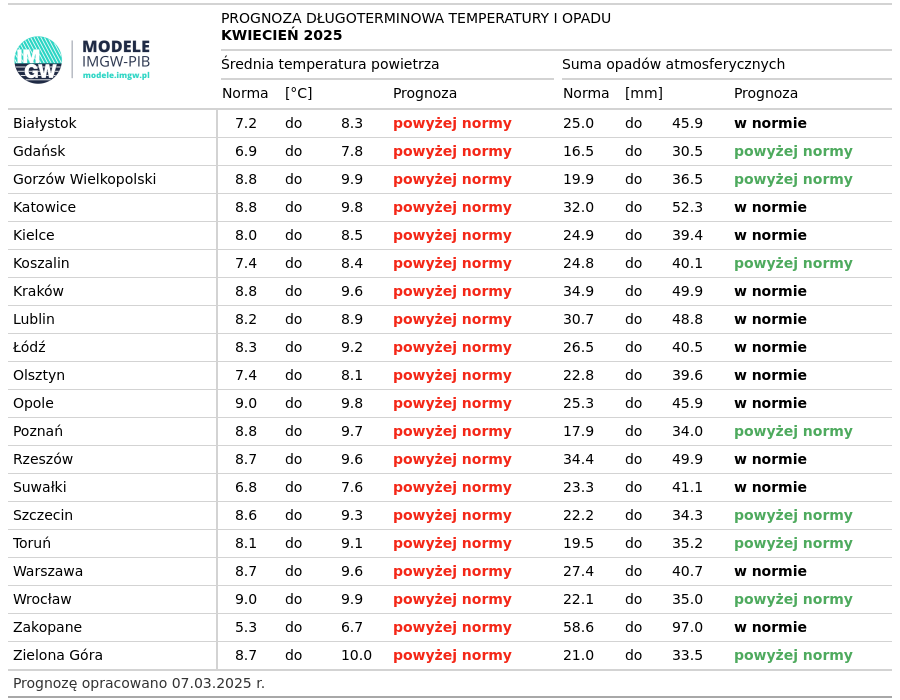Click the Średnia temperatura powietrza header
Viewport: 900px width, 700px height.
[330, 64]
